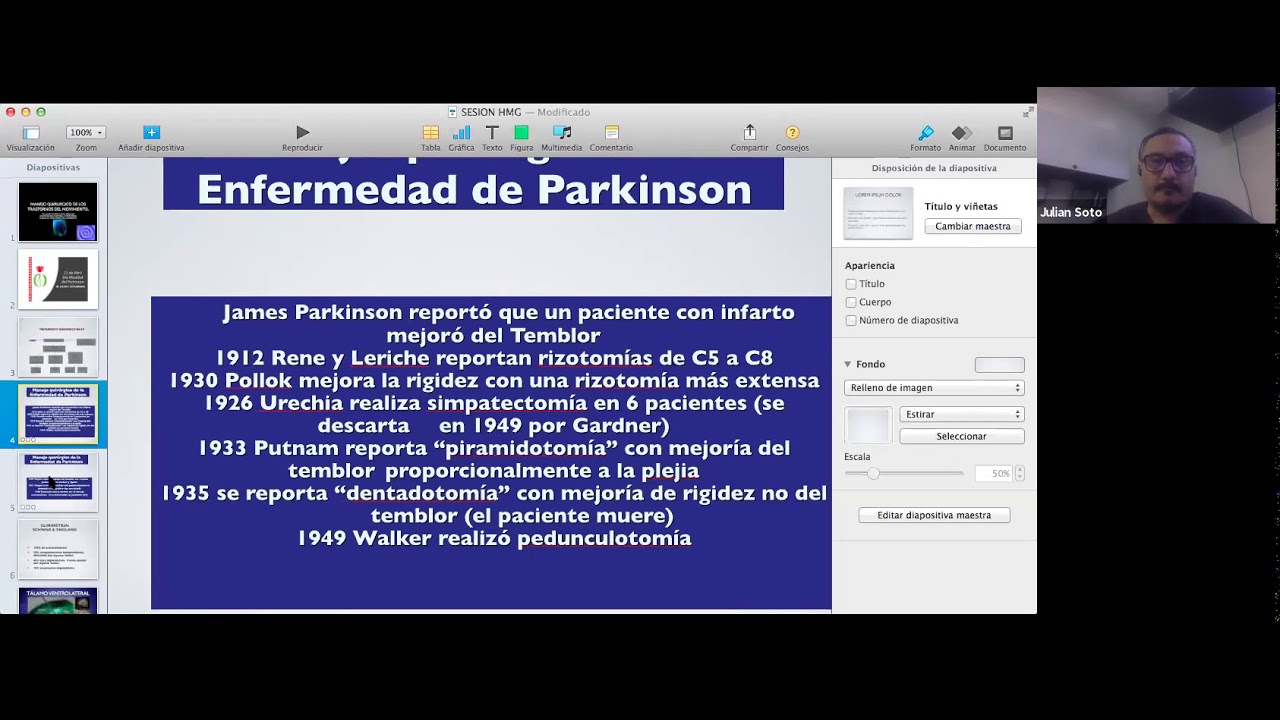1280x720 pixels.
Task: Click the Escala slider
Action: (x=904, y=473)
